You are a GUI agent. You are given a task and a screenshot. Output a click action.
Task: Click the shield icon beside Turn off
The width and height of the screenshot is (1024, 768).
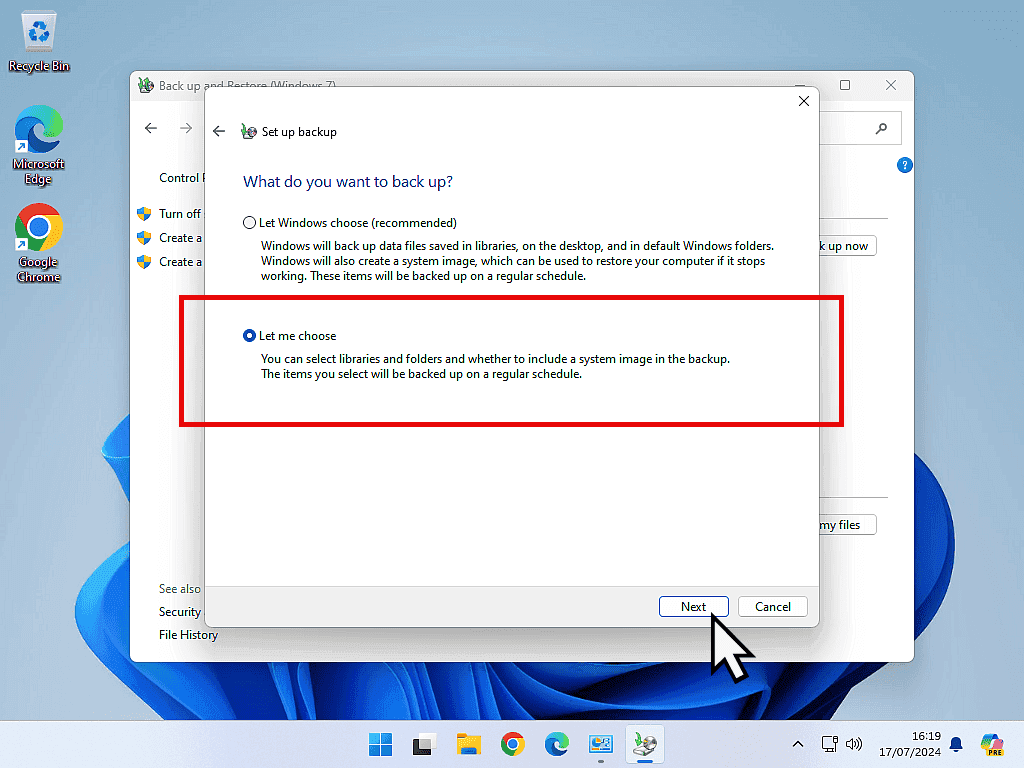coord(144,214)
